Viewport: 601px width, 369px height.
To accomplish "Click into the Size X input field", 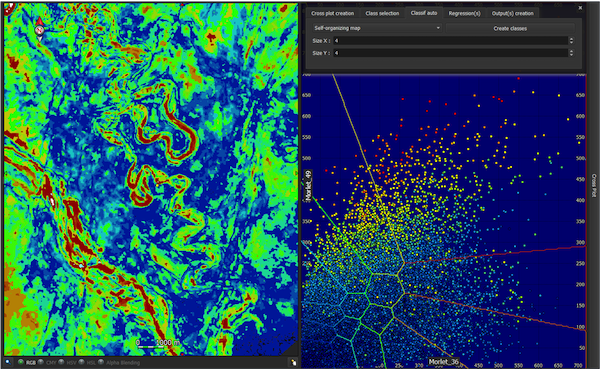I will [451, 41].
